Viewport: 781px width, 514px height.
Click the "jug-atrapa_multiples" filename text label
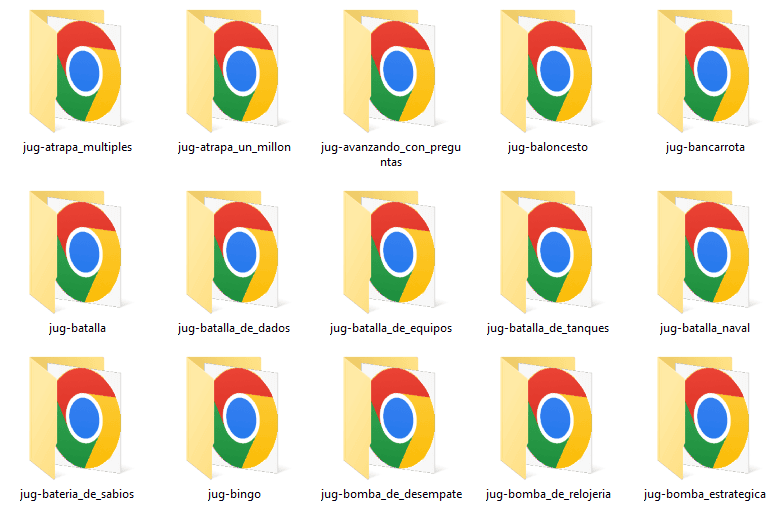77,148
